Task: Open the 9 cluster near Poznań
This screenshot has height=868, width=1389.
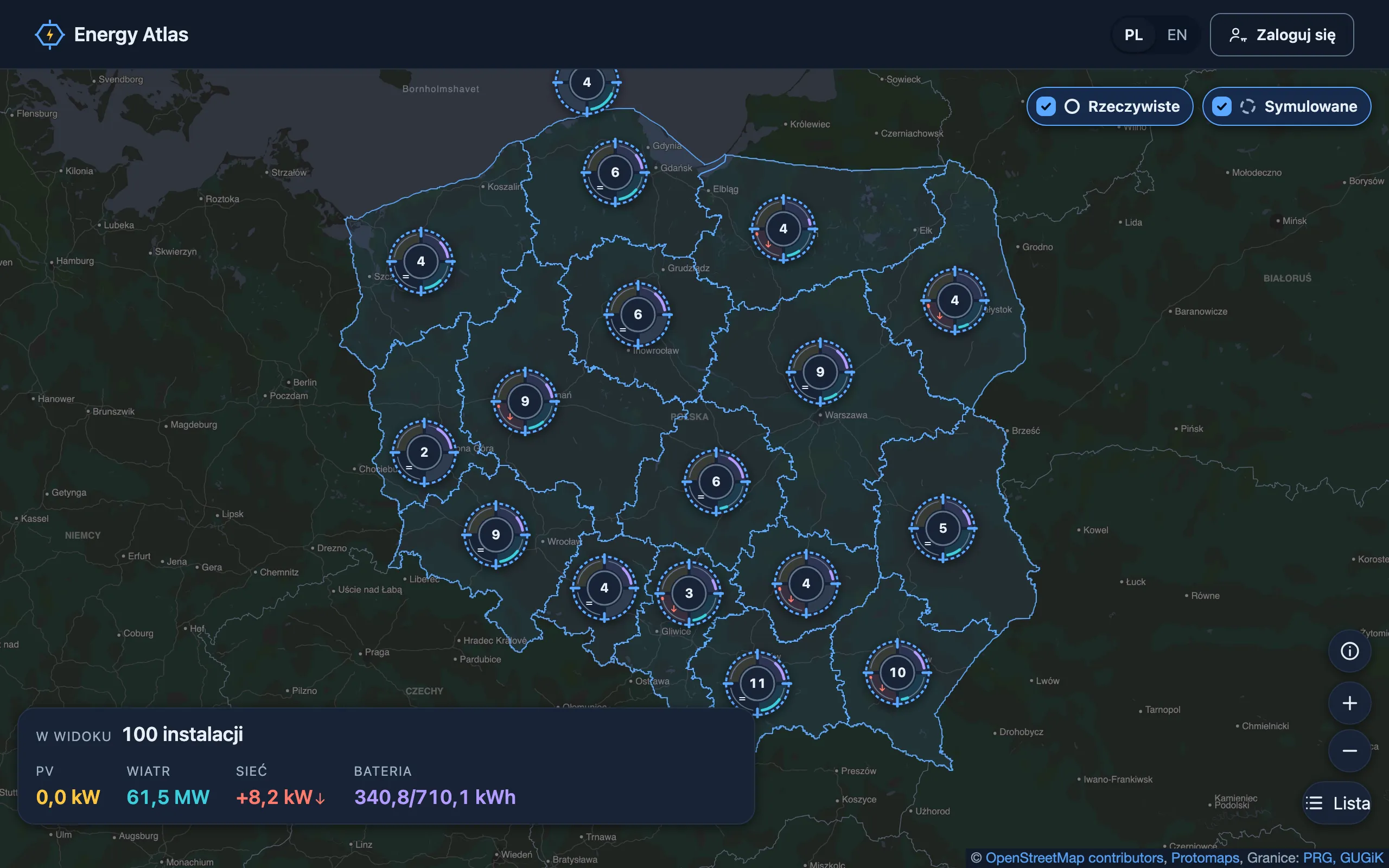Action: tap(525, 401)
